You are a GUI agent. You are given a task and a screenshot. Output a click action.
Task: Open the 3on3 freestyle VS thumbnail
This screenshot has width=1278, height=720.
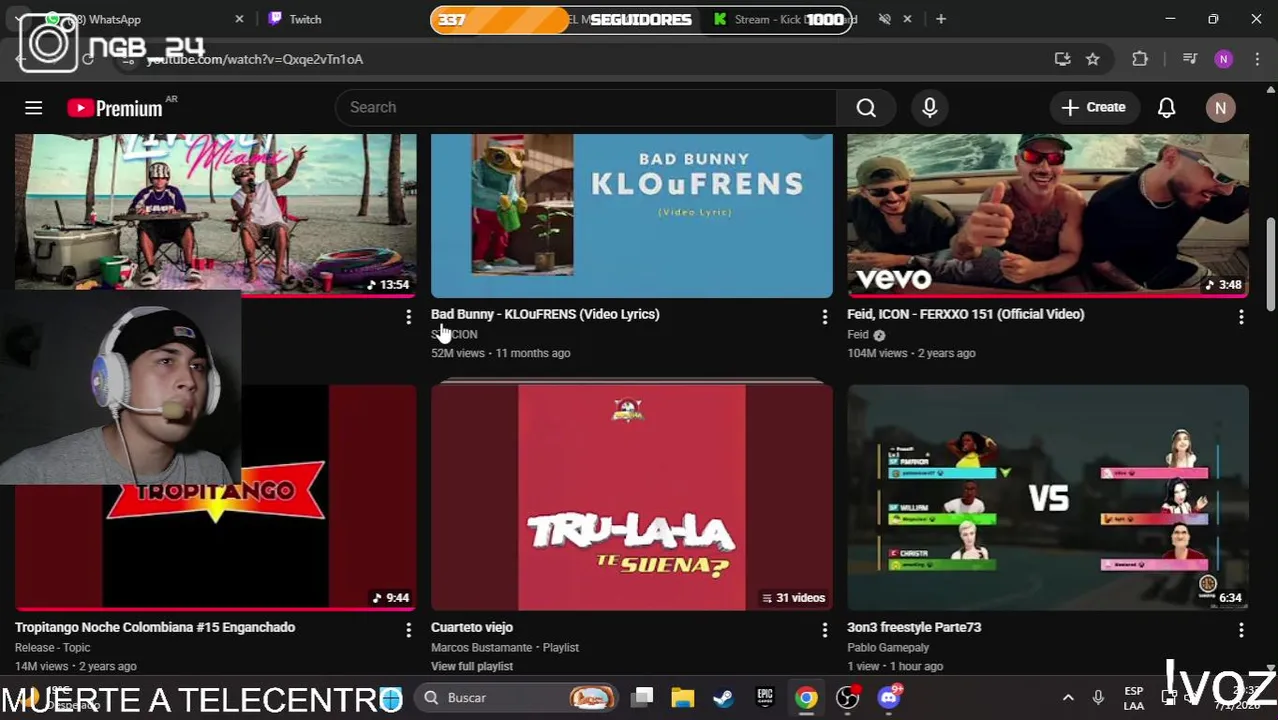point(1048,497)
